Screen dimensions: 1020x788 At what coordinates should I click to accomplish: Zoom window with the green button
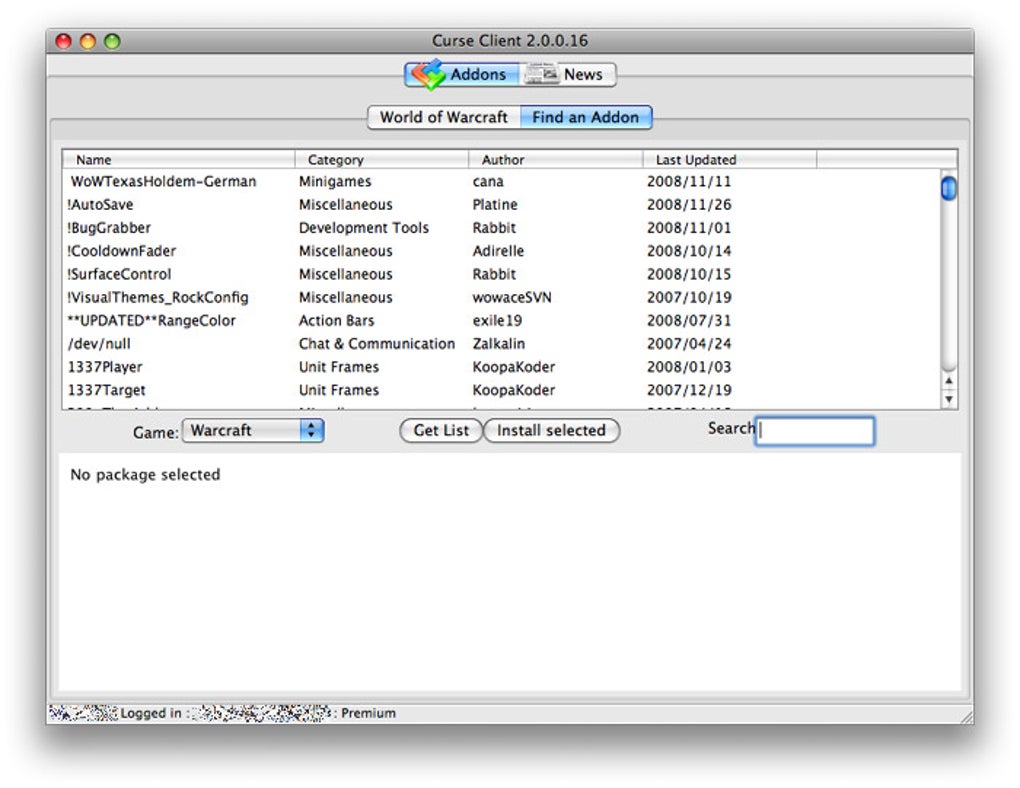[113, 41]
